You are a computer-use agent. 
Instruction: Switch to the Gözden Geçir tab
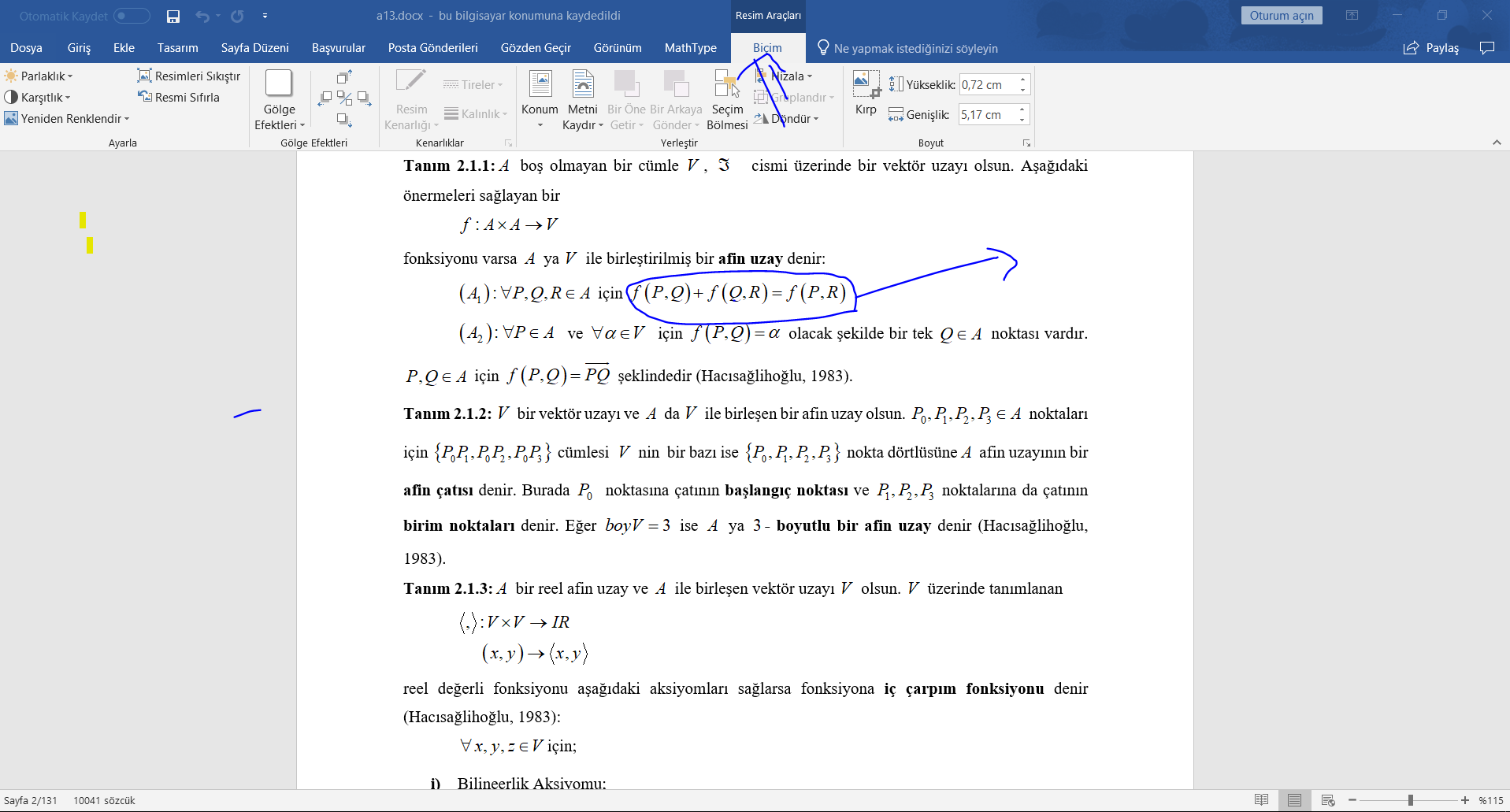point(536,48)
